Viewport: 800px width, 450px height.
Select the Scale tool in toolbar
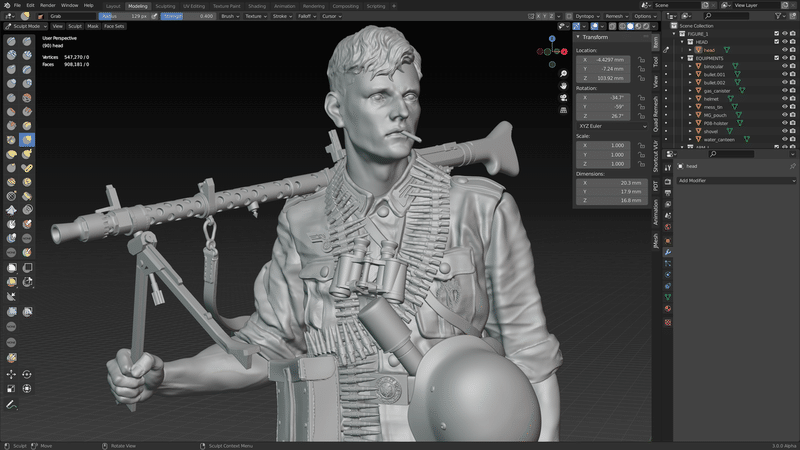click(11, 389)
